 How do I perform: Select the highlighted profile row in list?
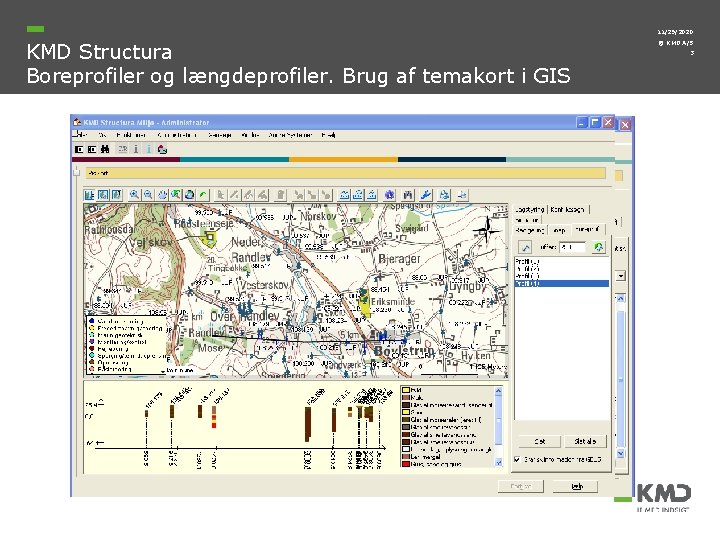562,284
